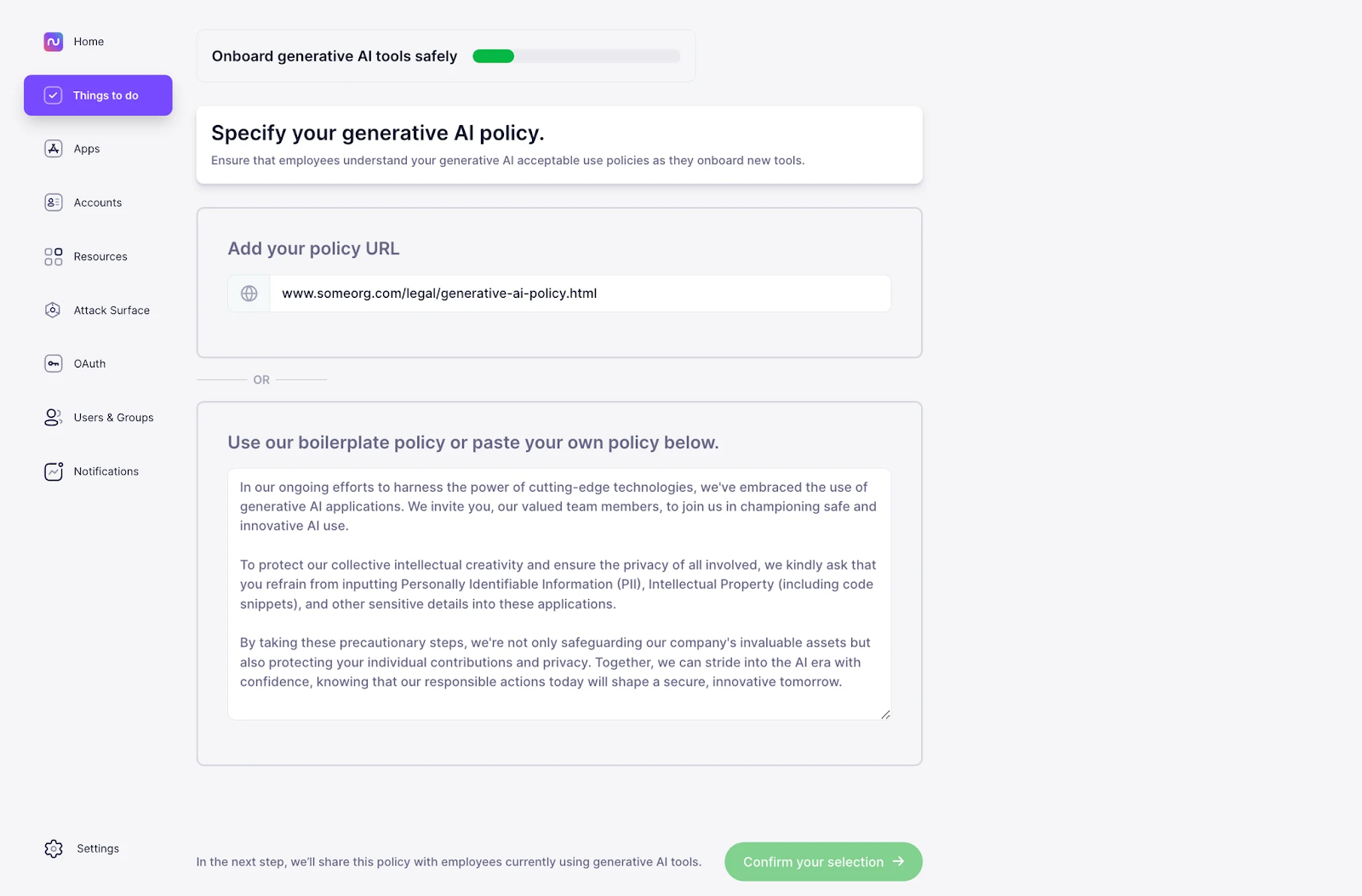
Task: Click the onboarding progress bar
Action: [575, 55]
